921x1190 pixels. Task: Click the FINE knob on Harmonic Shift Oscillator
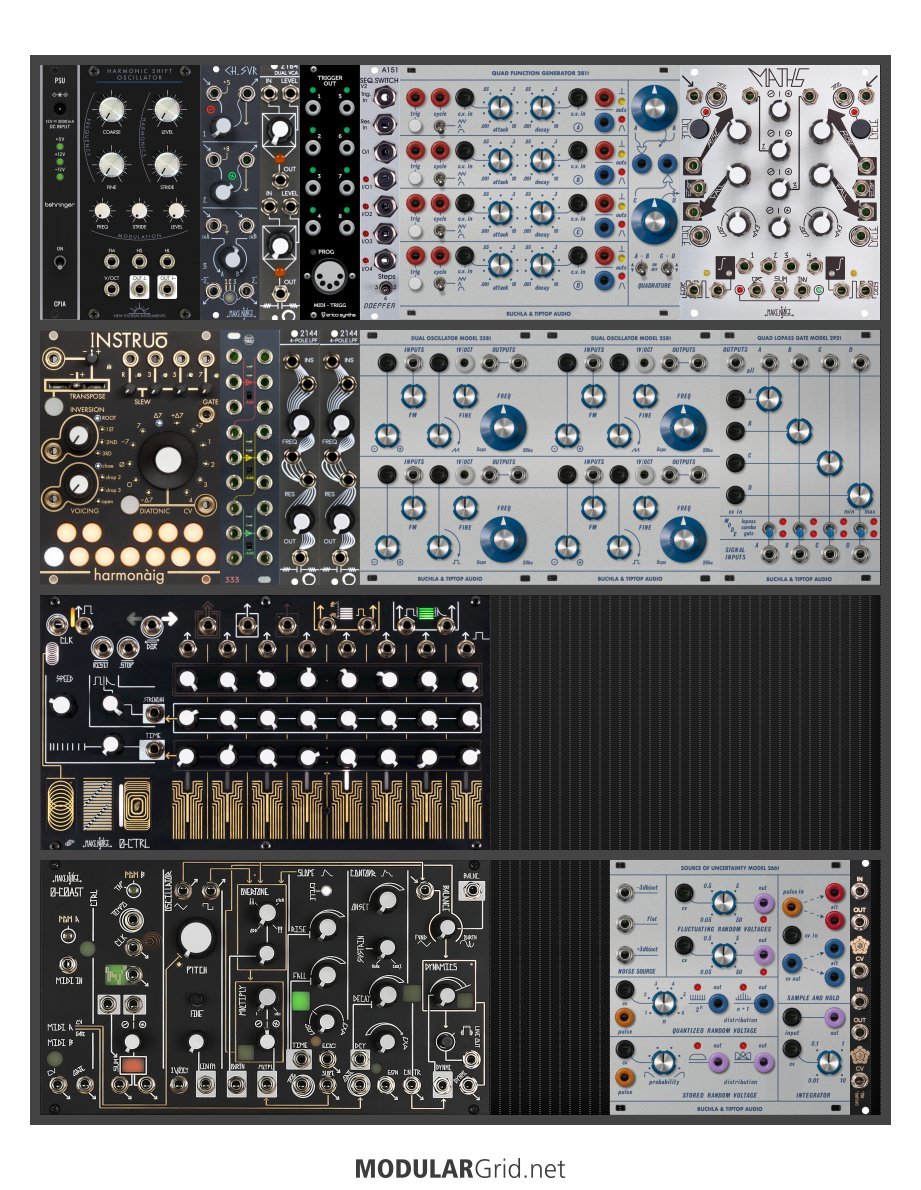[x=112, y=165]
